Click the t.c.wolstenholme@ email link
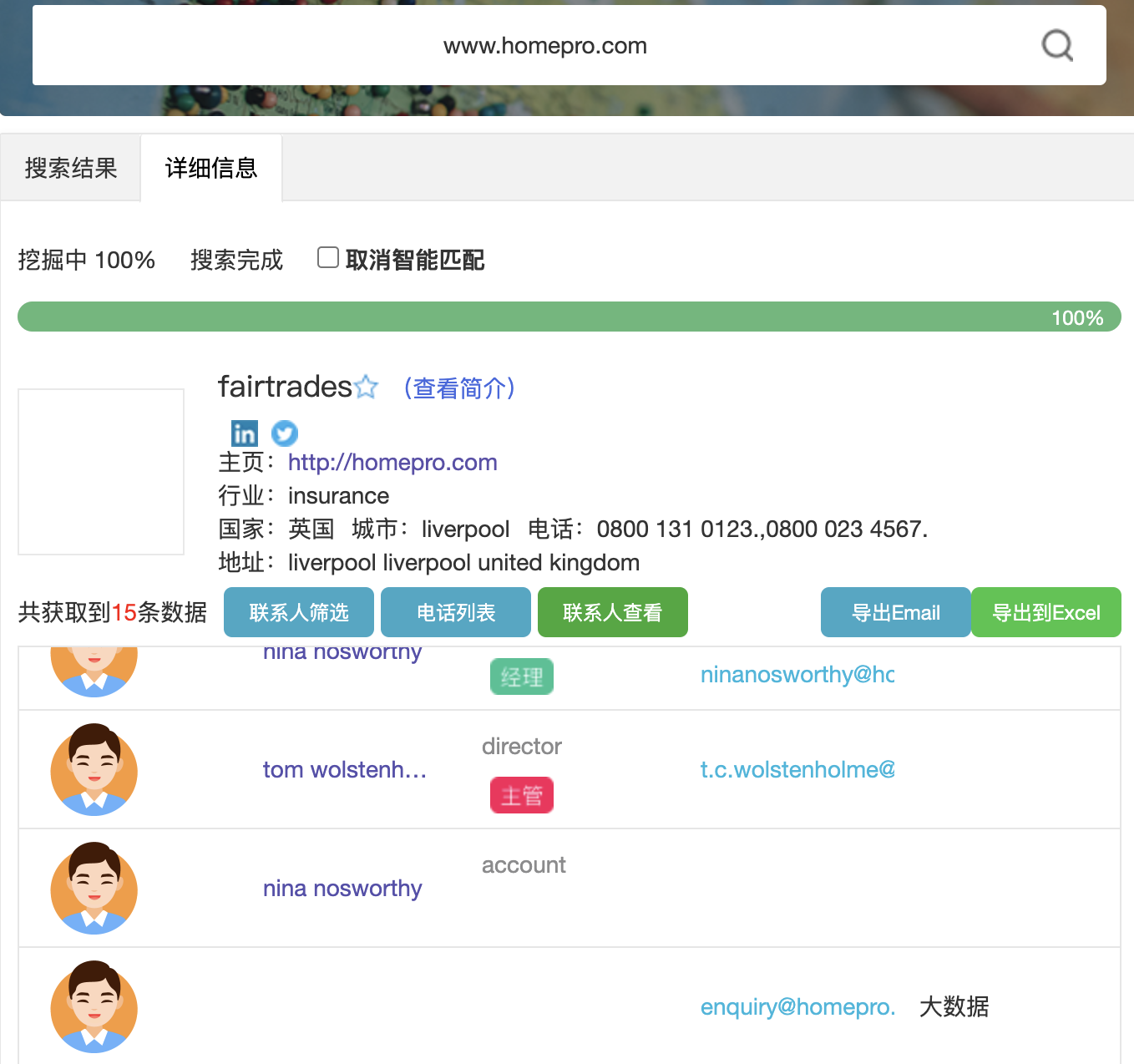This screenshot has height=1064, width=1134. [x=797, y=769]
